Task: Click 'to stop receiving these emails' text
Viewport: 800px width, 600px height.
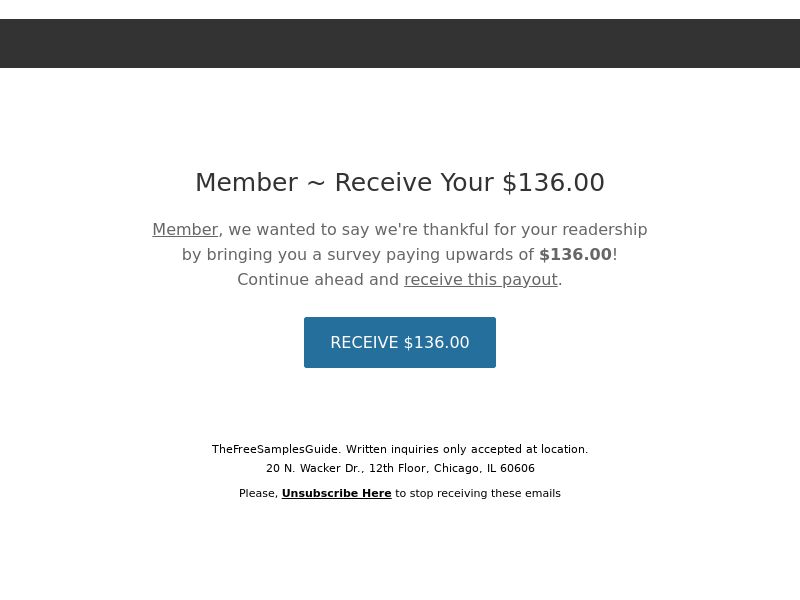Action: [x=478, y=493]
